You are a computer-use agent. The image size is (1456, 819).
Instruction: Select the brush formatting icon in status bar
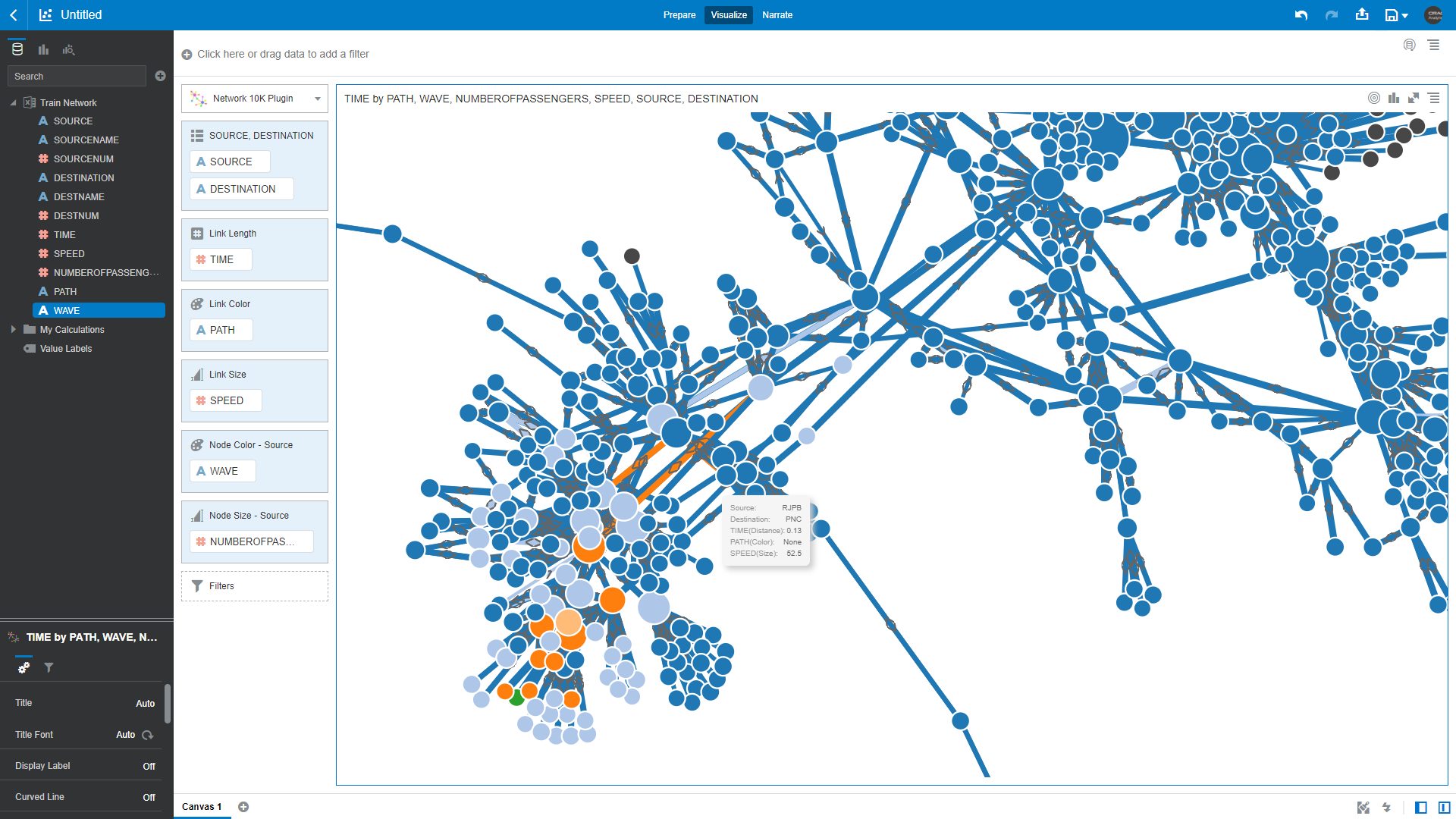(1364, 807)
